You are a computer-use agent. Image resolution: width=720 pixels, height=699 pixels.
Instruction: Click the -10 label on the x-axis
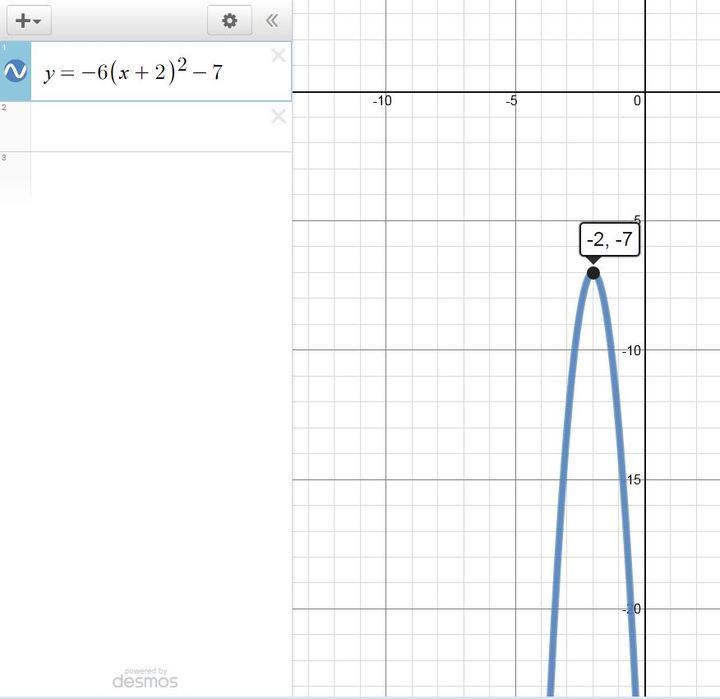[381, 101]
